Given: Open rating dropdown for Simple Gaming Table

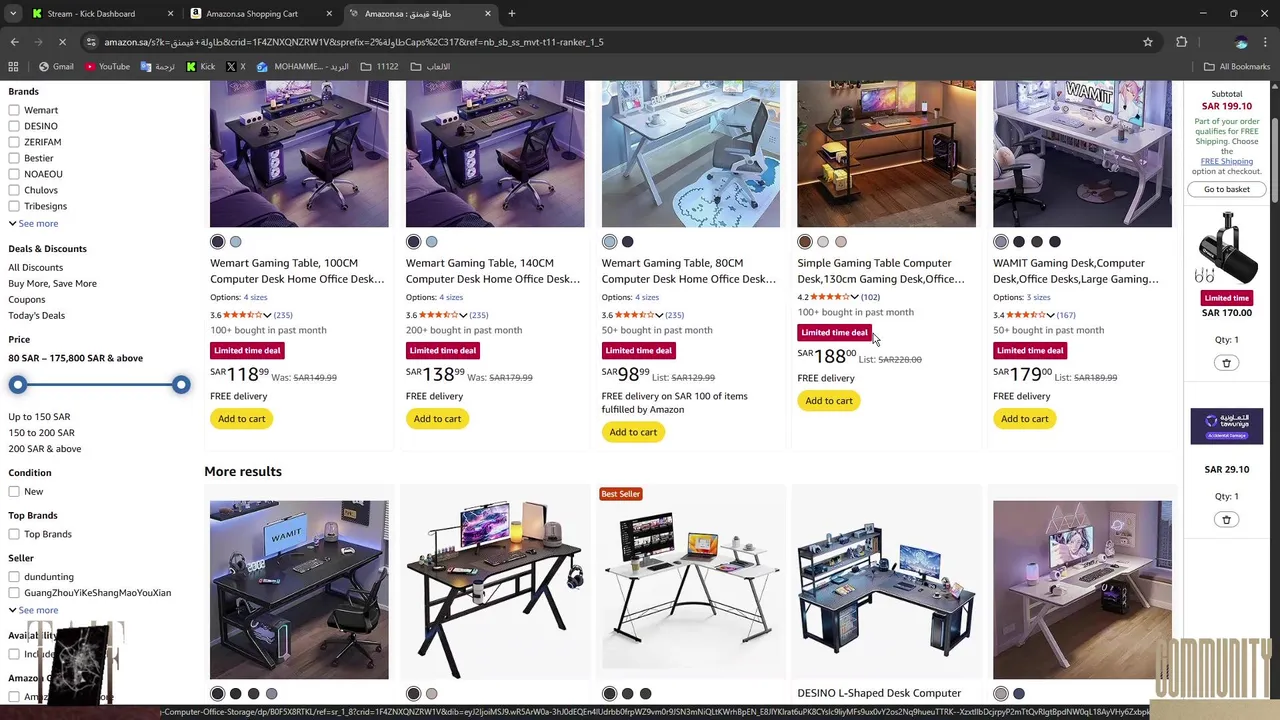Looking at the screenshot, I should point(854,297).
